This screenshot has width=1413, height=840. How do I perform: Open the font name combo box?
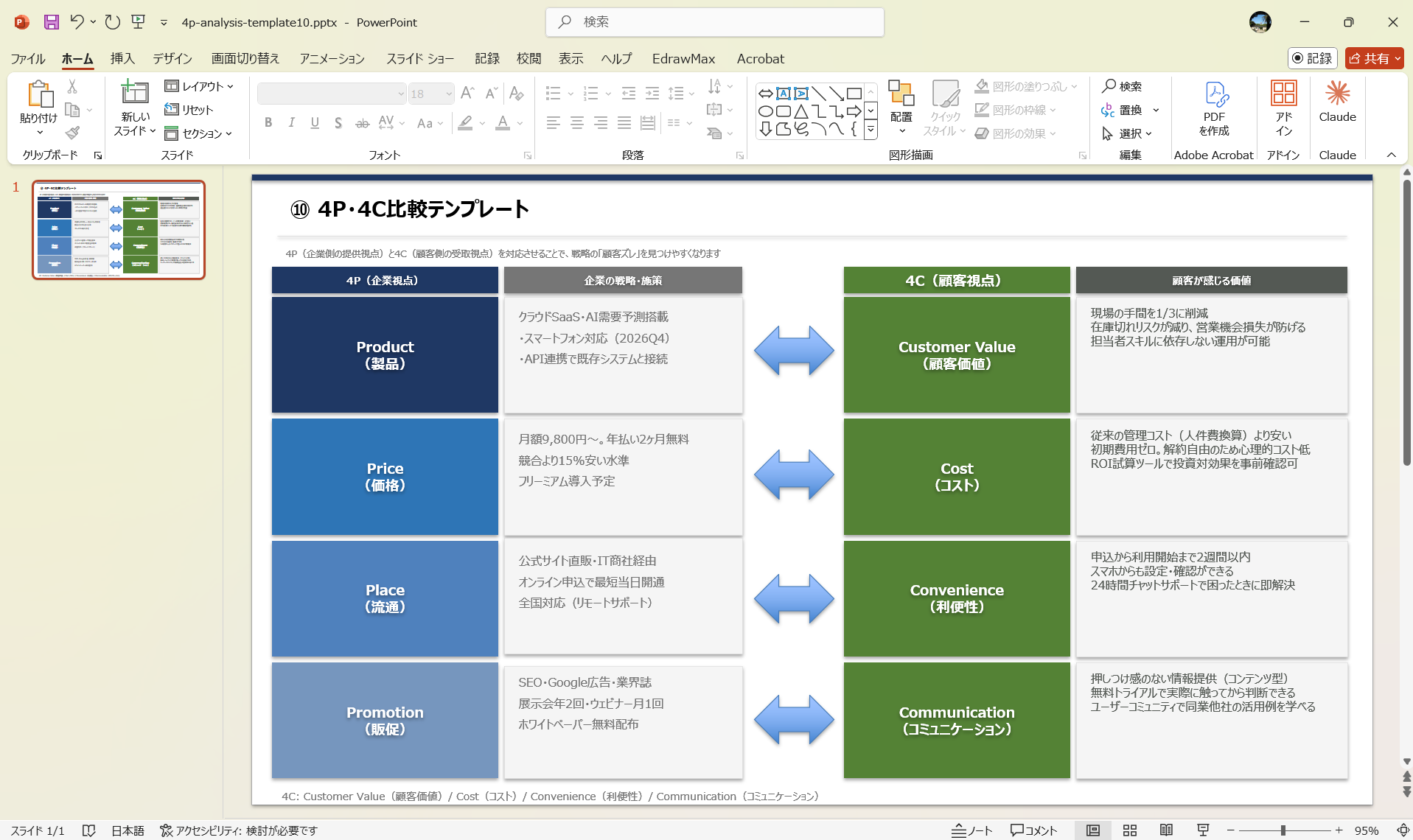(x=332, y=94)
